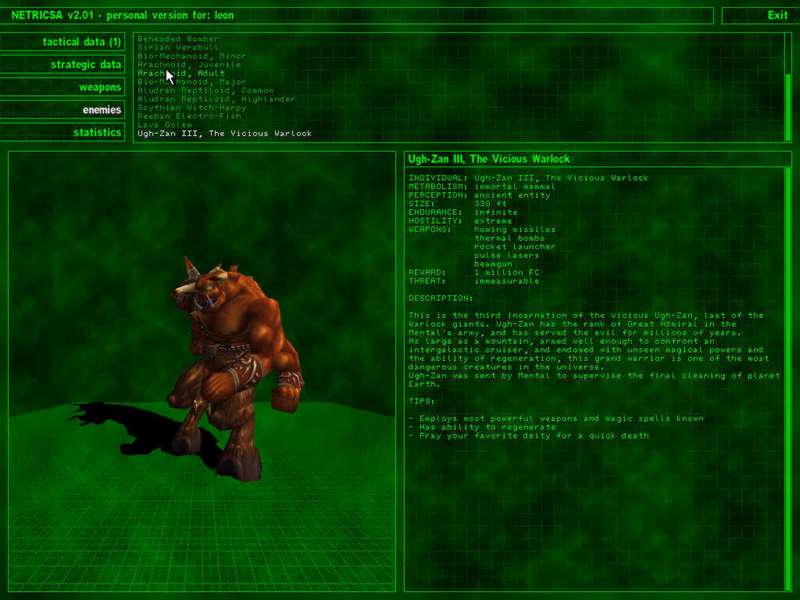Switch to the strategic data tab
Viewport: 800px width, 600px height.
tap(62, 64)
